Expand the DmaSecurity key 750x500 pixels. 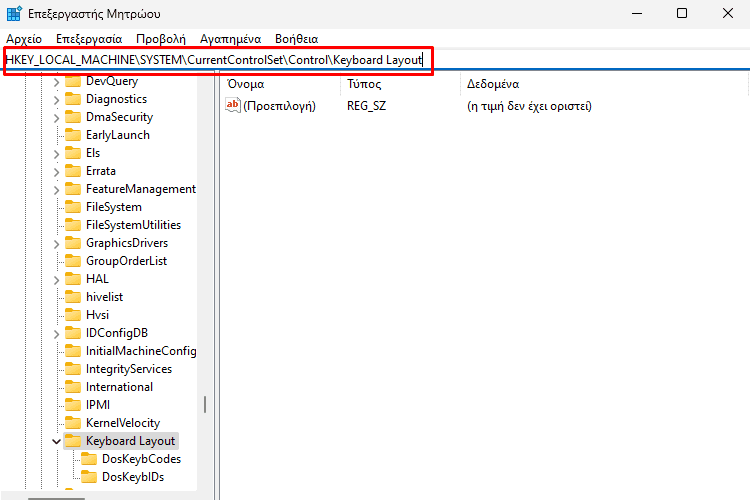(x=56, y=118)
